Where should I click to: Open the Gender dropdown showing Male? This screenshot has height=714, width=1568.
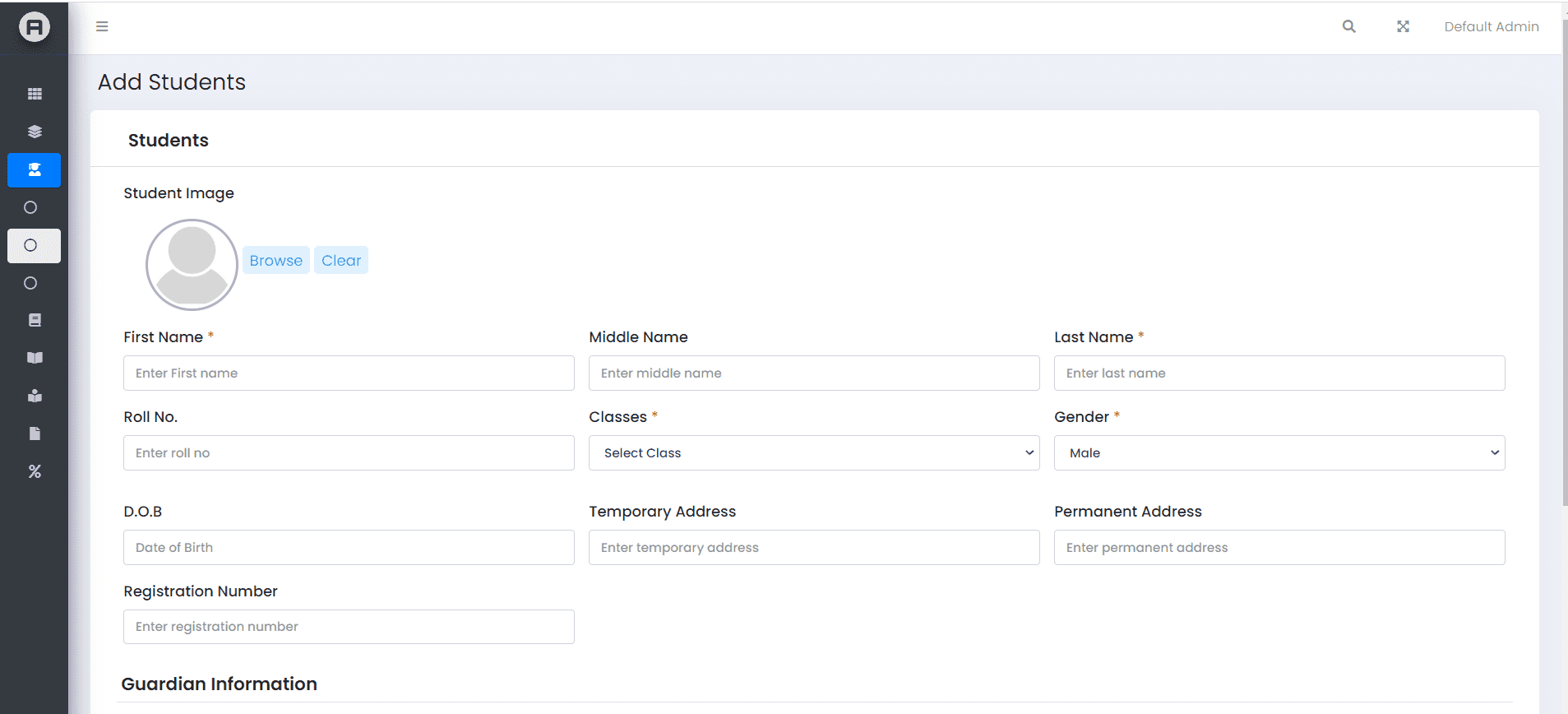coord(1279,453)
